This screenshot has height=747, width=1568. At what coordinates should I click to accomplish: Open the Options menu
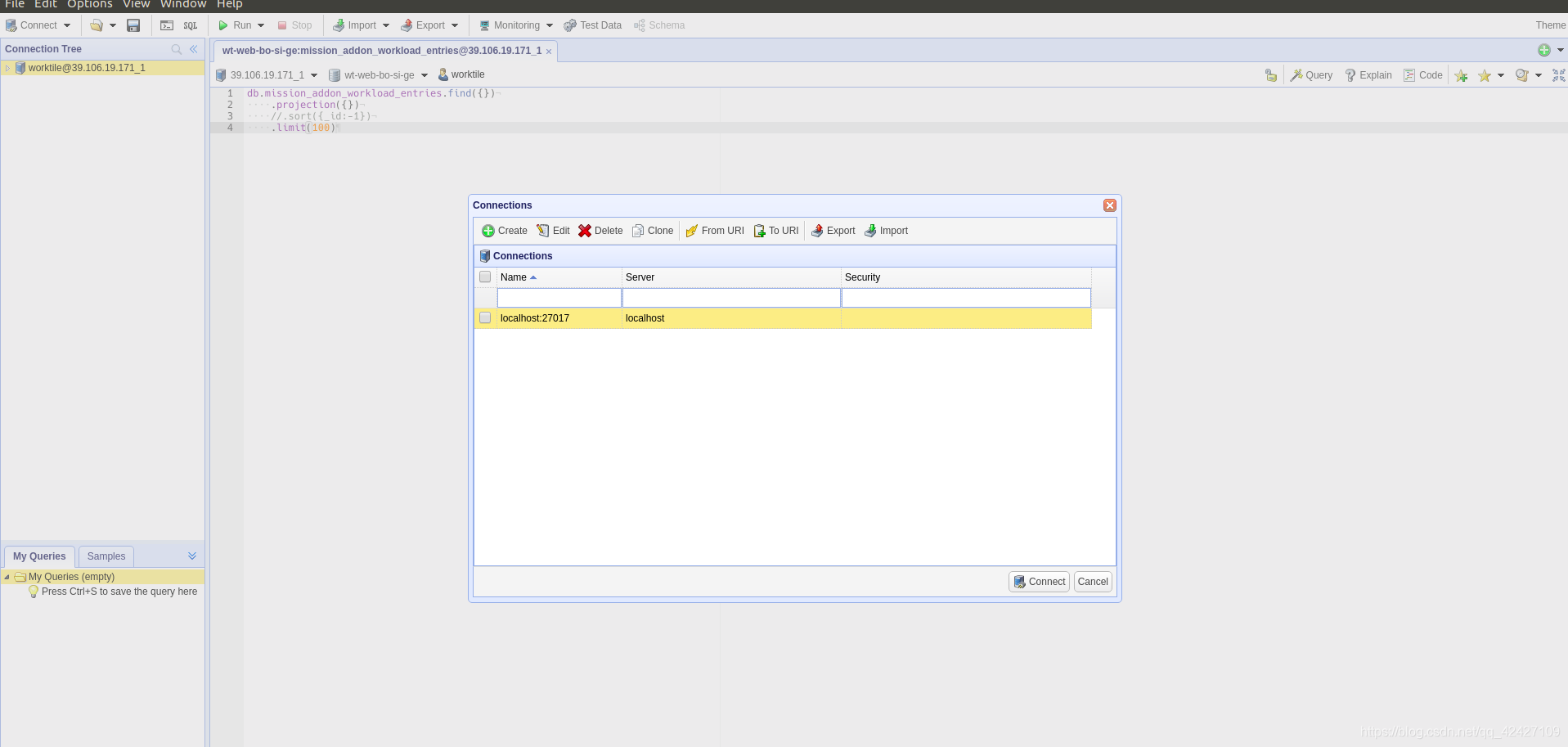[90, 4]
